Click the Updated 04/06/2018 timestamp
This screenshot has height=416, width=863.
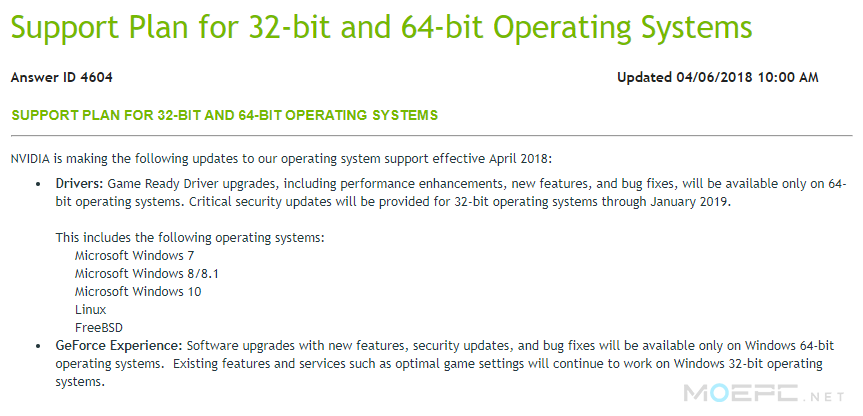click(x=718, y=78)
